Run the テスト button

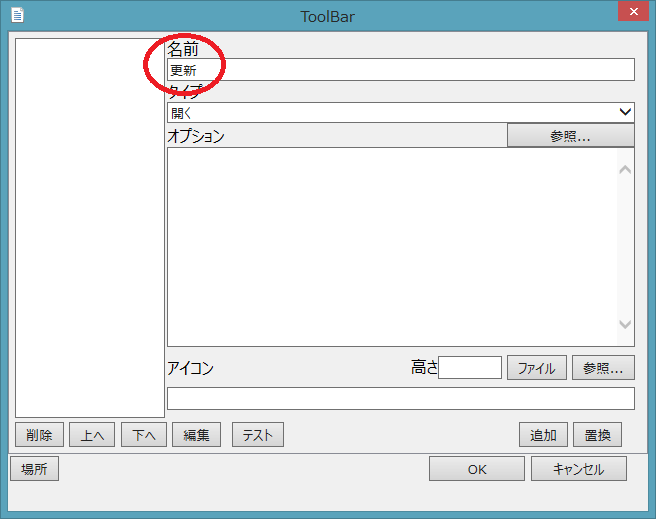pyautogui.click(x=258, y=435)
